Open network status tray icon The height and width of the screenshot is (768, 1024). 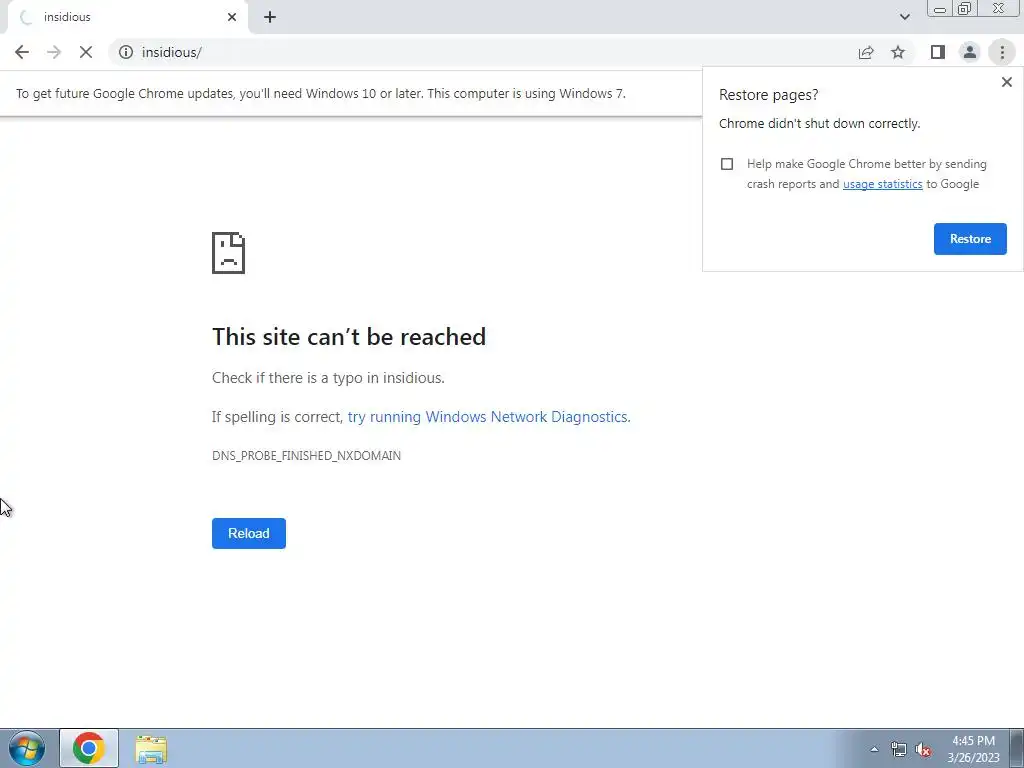coord(899,750)
